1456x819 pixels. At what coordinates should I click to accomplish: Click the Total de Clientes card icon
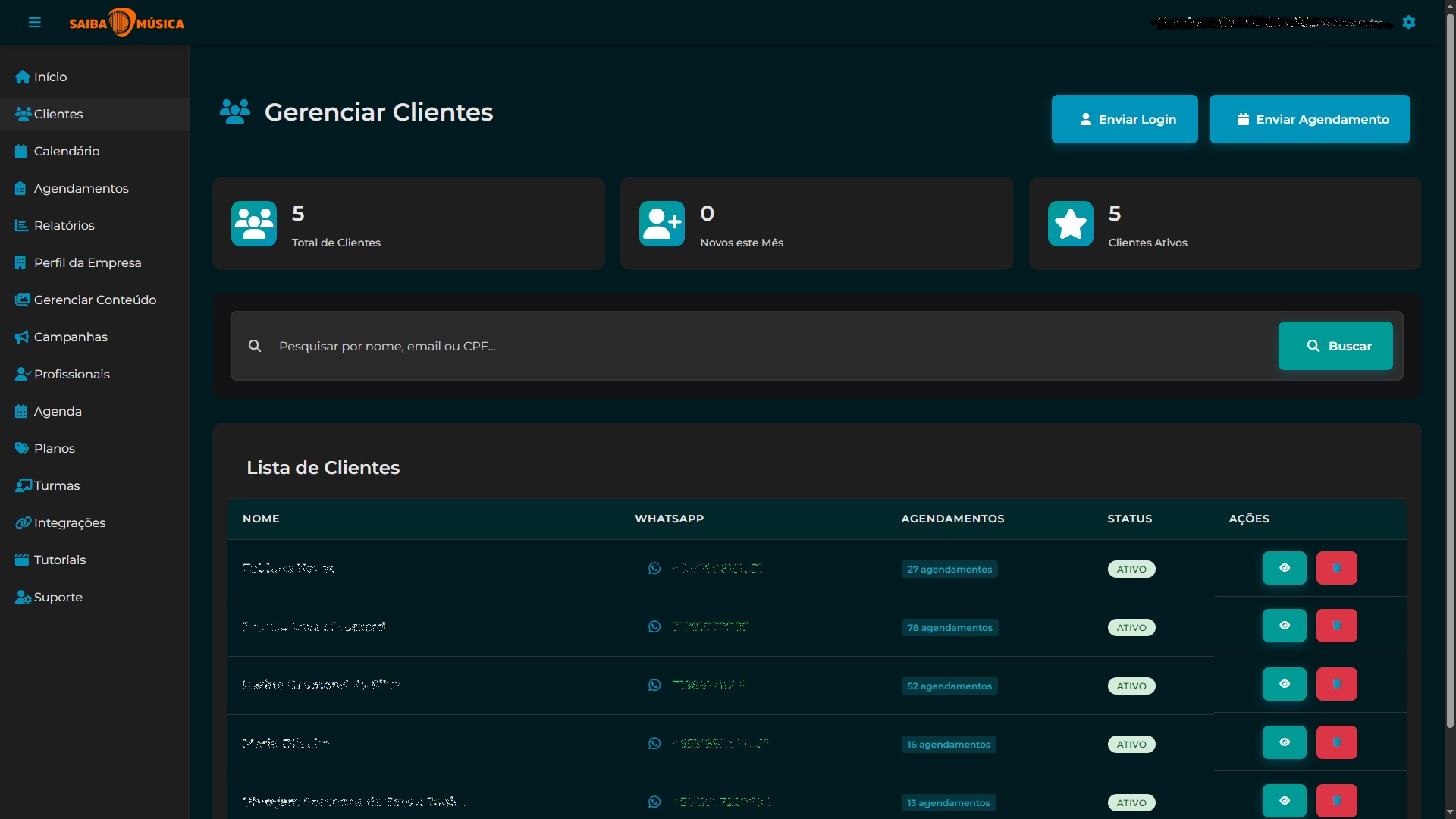(x=254, y=224)
